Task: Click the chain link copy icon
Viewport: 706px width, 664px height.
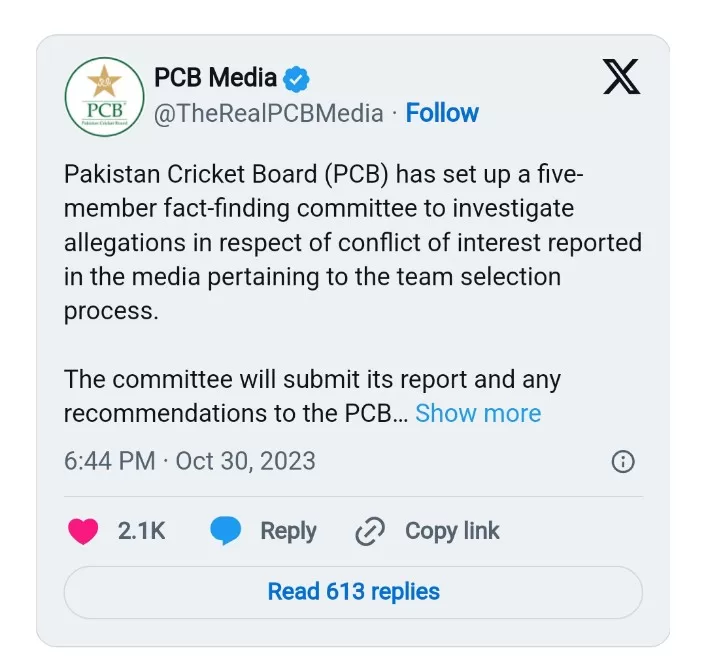Action: pos(370,531)
